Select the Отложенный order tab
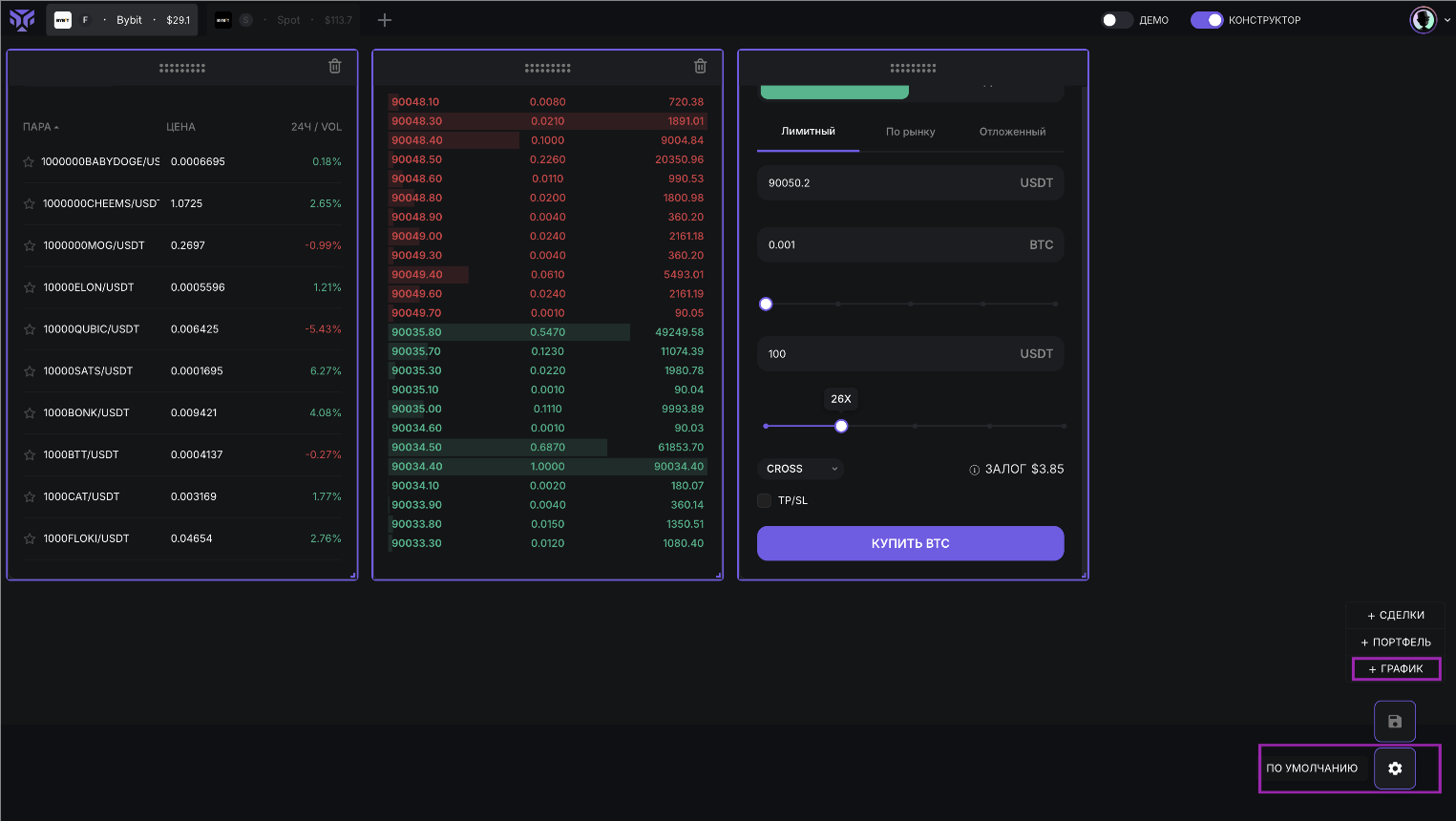Image resolution: width=1456 pixels, height=821 pixels. click(x=1012, y=132)
